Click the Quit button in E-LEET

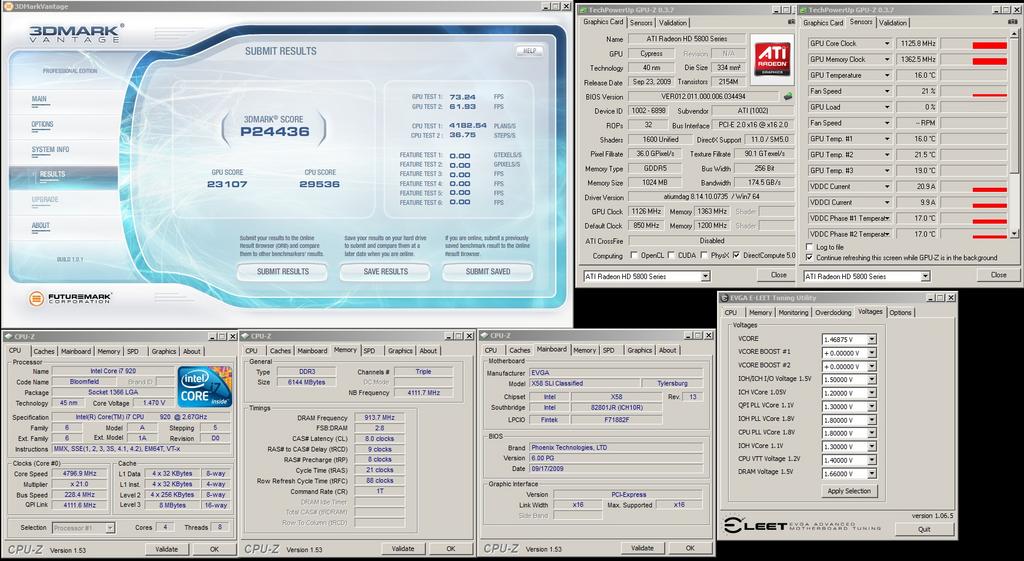pyautogui.click(x=923, y=529)
